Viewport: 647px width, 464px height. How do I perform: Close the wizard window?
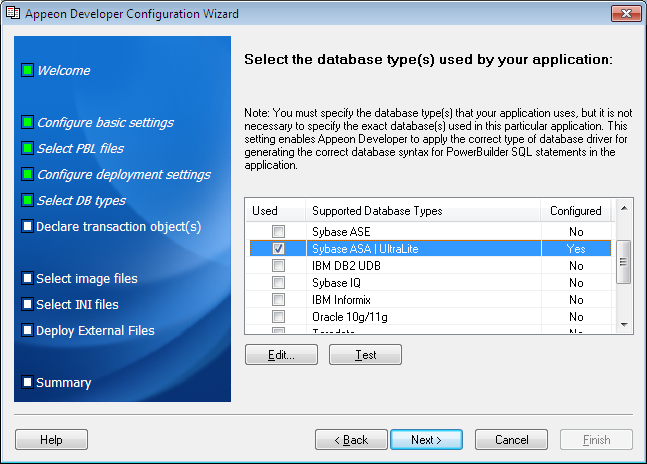[x=626, y=14]
